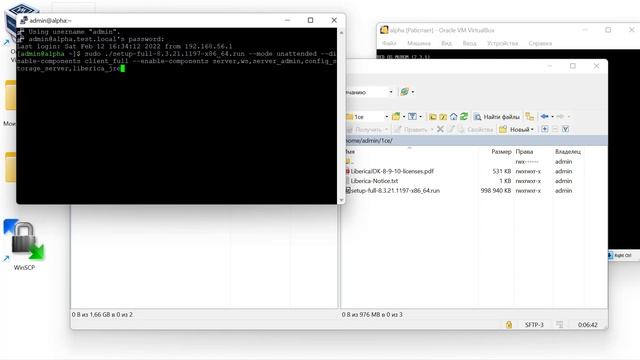Click the filter icon in WinSCP remote toolbar
This screenshot has height=360, width=640.
(x=412, y=117)
